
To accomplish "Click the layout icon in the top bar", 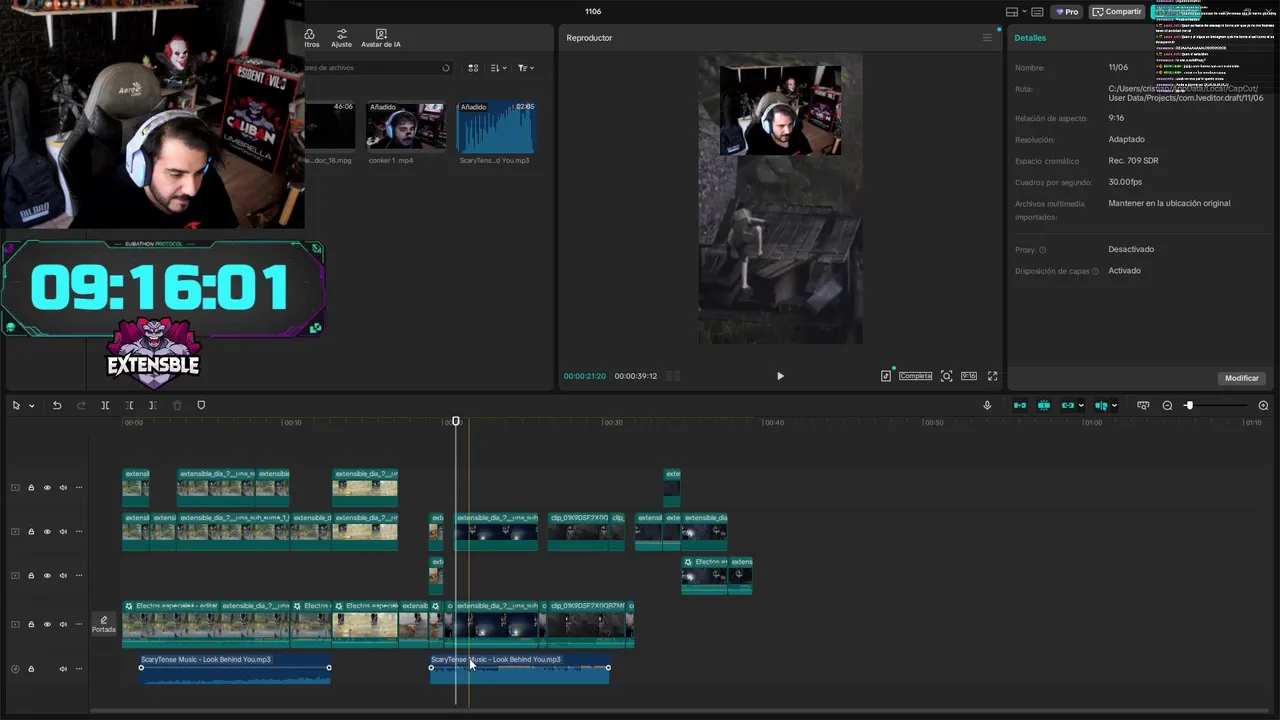I will 1011,12.
